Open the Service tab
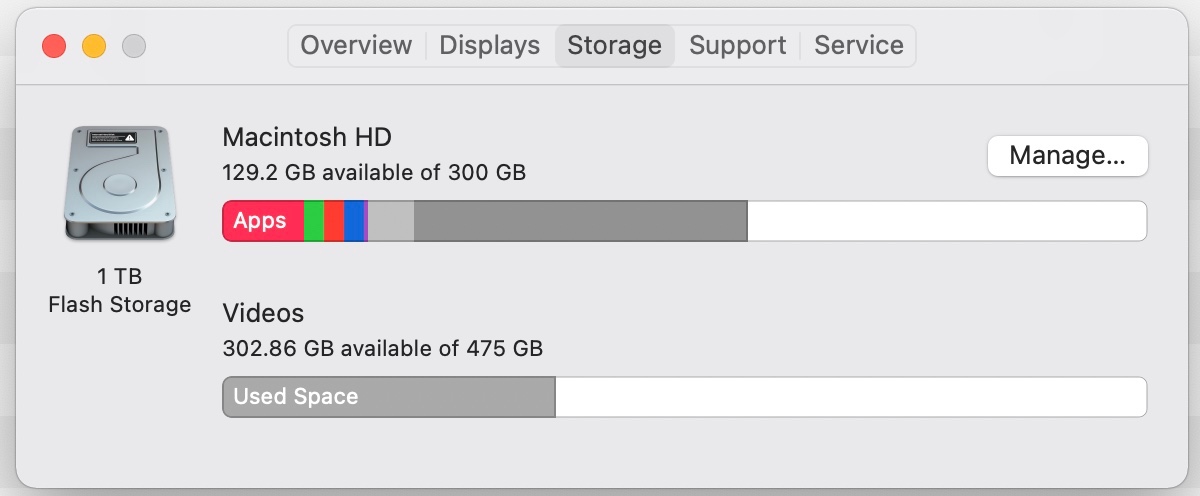Screen dimensions: 1200x496 tap(858, 46)
